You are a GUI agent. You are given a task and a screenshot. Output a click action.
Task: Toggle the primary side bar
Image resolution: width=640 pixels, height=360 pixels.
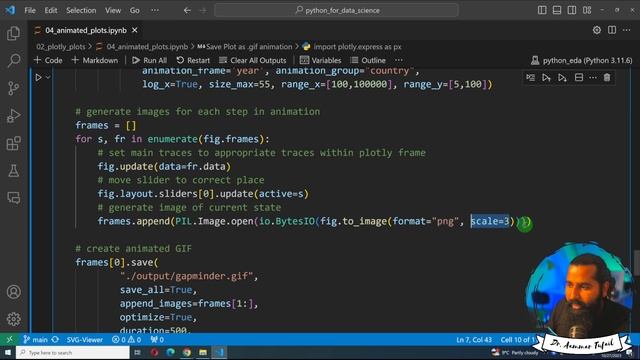pos(542,10)
